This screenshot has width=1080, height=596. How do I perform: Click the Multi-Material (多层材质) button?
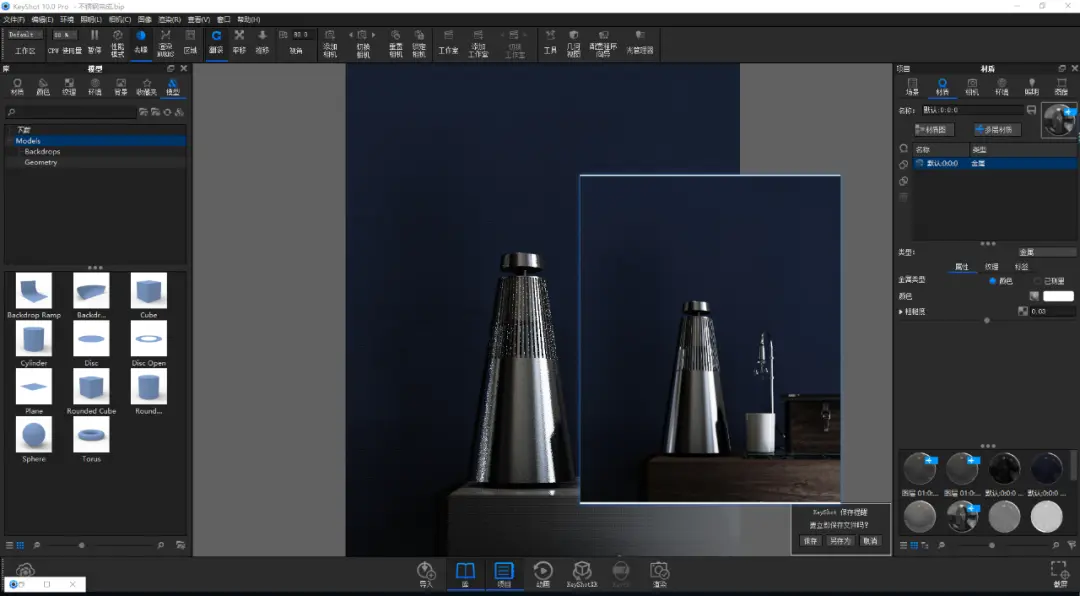coord(996,130)
